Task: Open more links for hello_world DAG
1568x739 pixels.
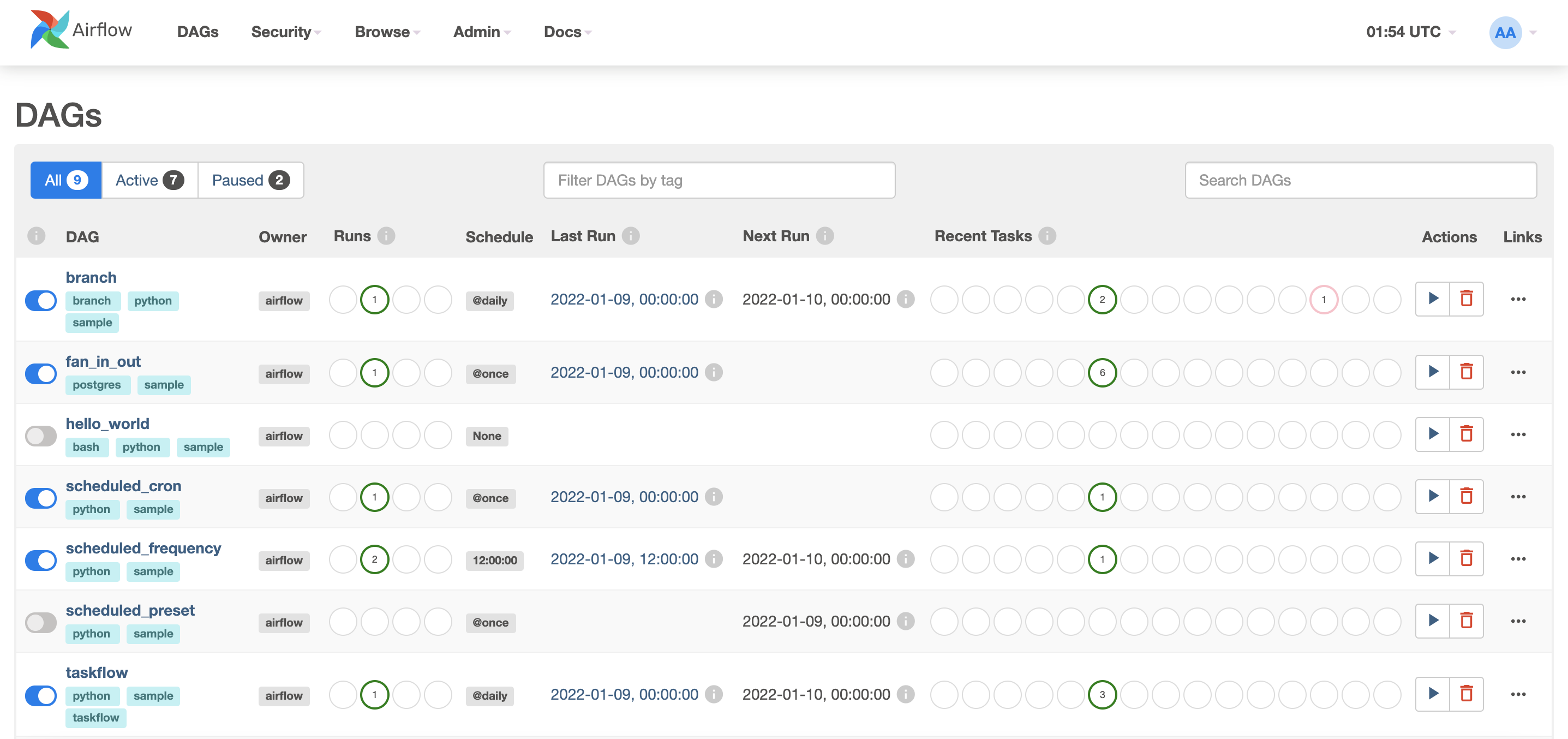Action: (1518, 434)
